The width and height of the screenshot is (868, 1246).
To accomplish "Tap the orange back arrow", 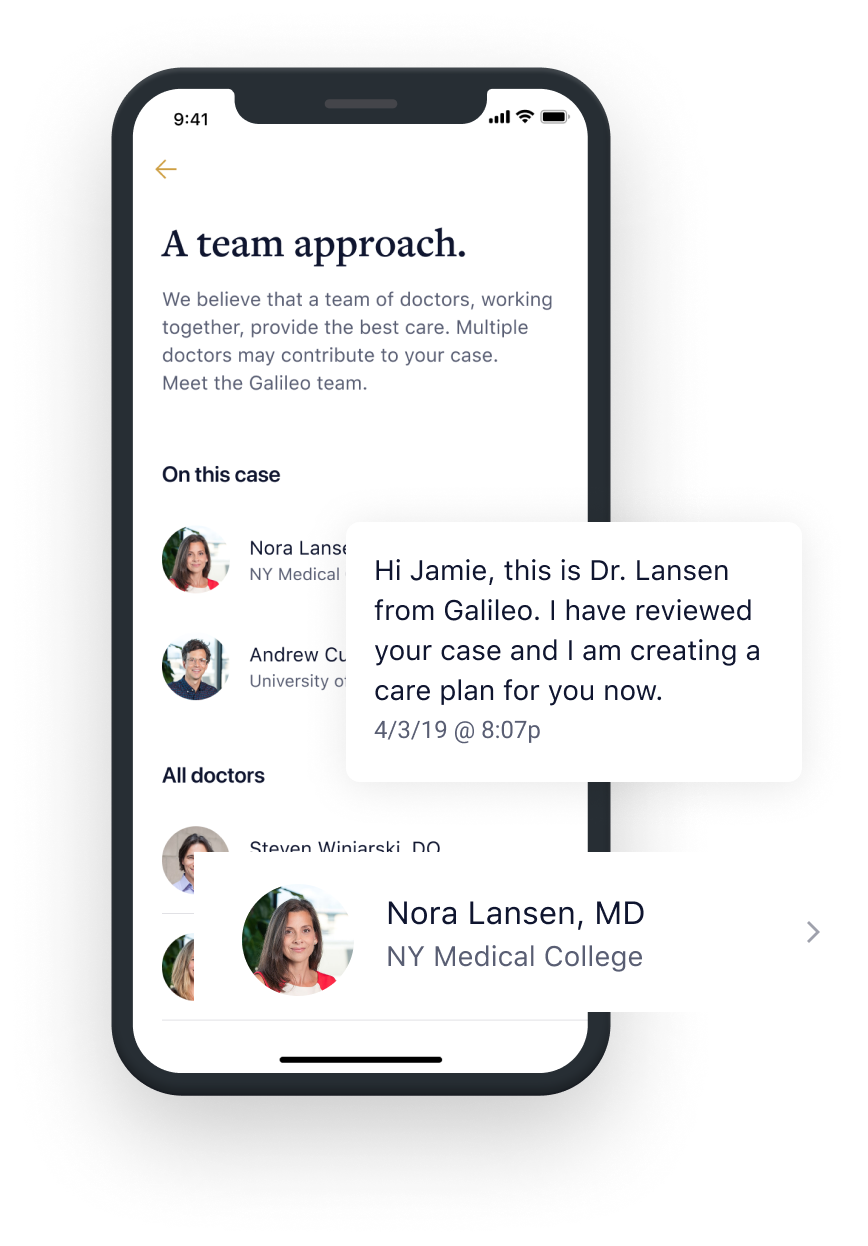I will coord(166,169).
